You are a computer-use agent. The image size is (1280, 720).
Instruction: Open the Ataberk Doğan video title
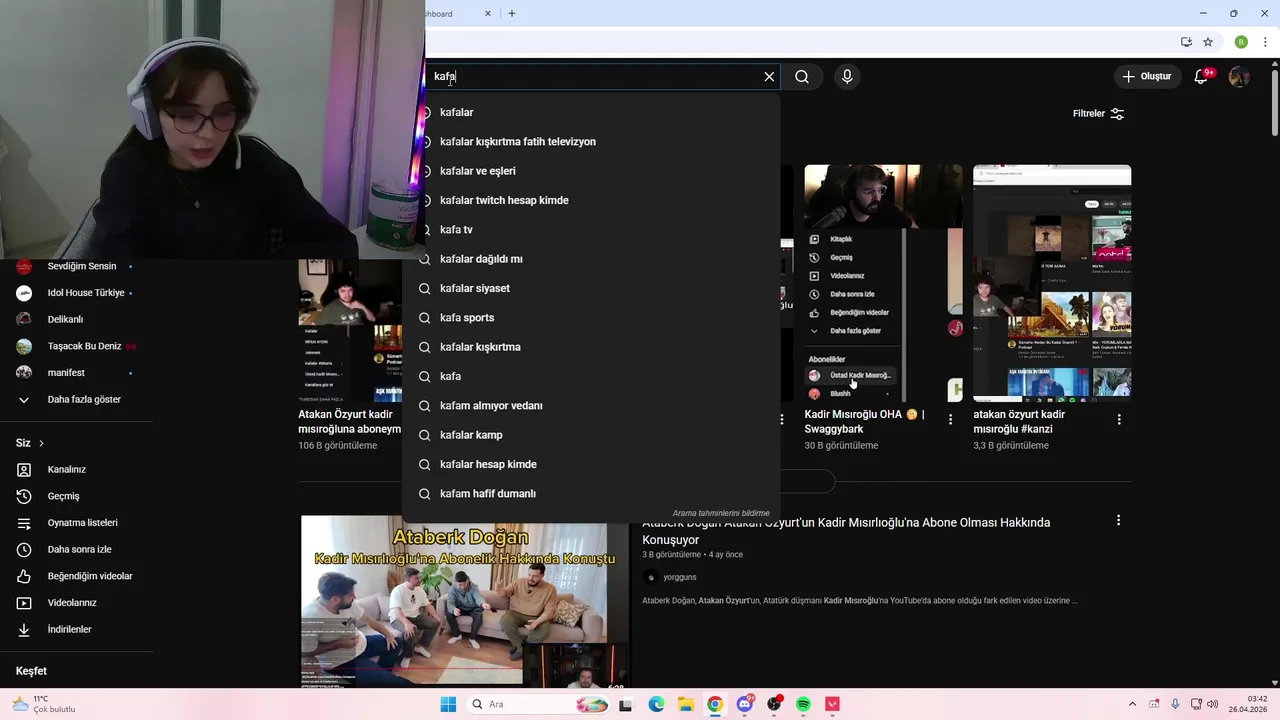pyautogui.click(x=846, y=531)
